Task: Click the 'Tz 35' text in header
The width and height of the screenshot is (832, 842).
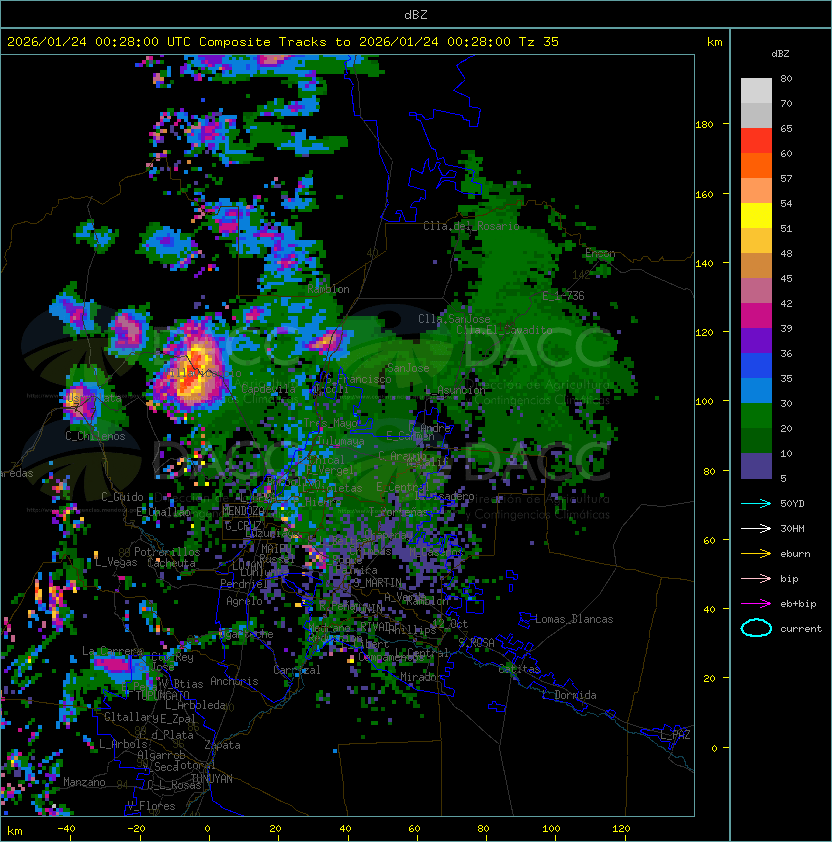Action: click(x=539, y=41)
